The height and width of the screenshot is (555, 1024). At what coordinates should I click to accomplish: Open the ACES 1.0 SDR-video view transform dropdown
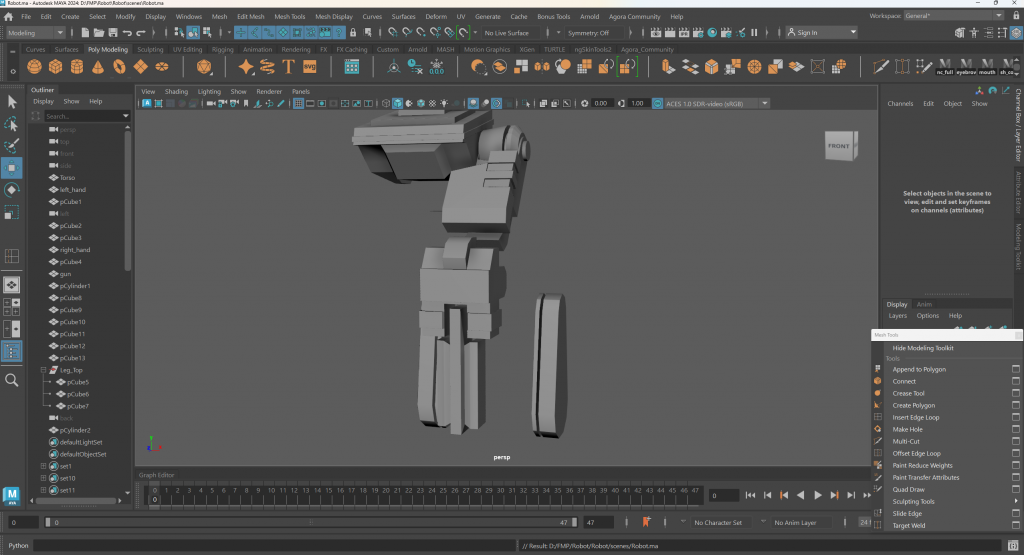pos(765,103)
